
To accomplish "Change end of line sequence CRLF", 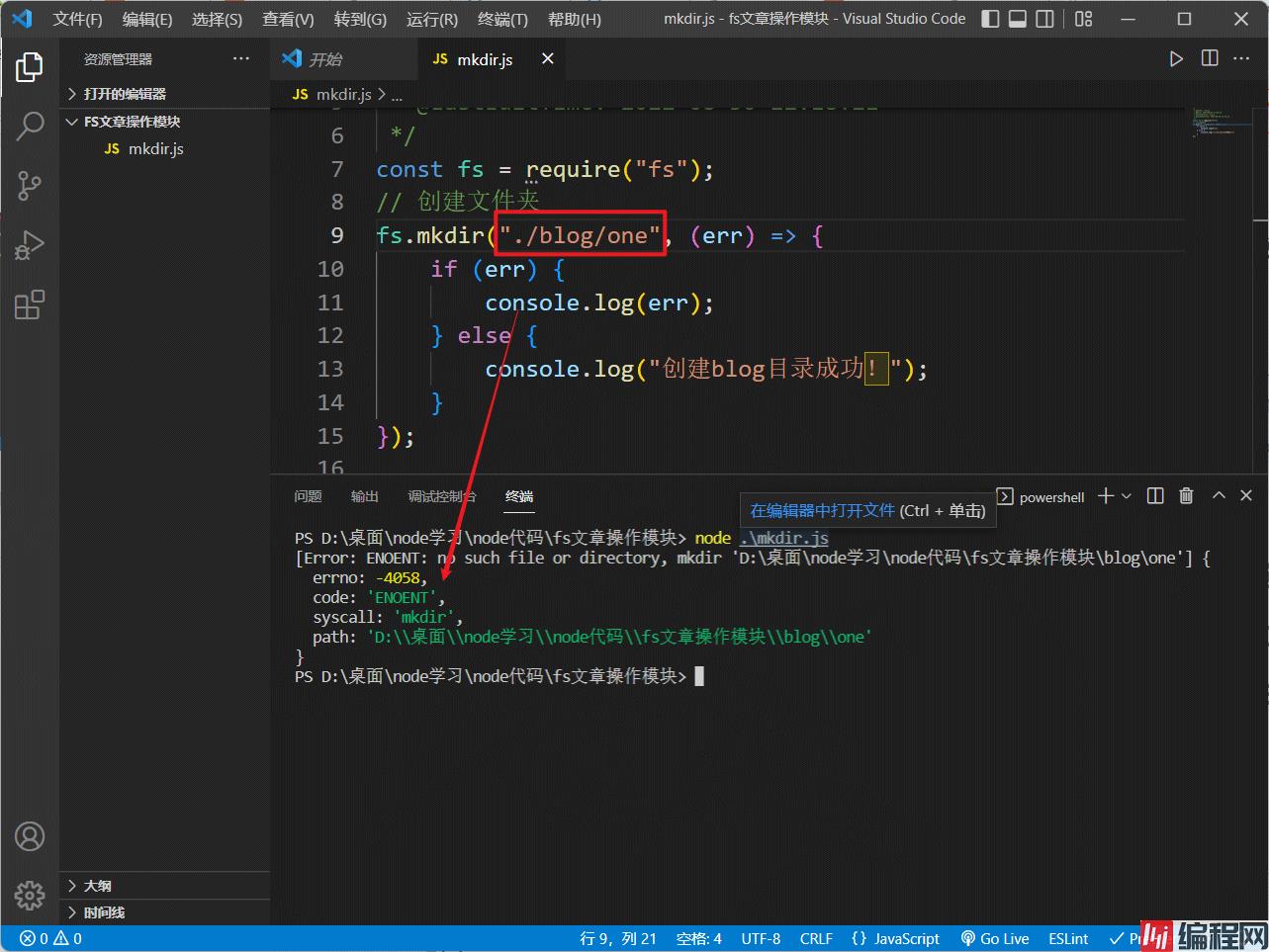I will [816, 939].
